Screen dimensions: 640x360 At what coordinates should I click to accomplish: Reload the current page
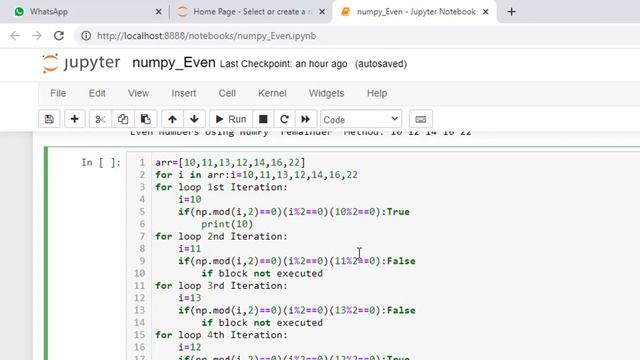(59, 36)
